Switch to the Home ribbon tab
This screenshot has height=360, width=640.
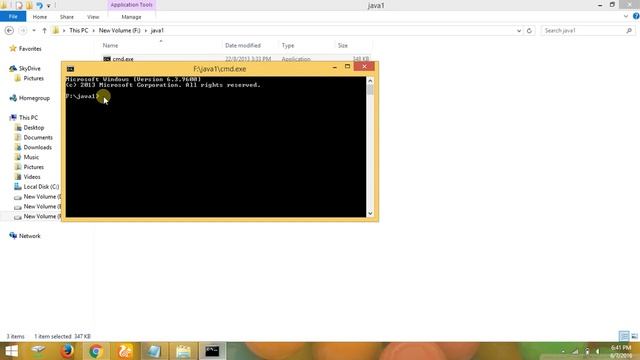tap(40, 17)
